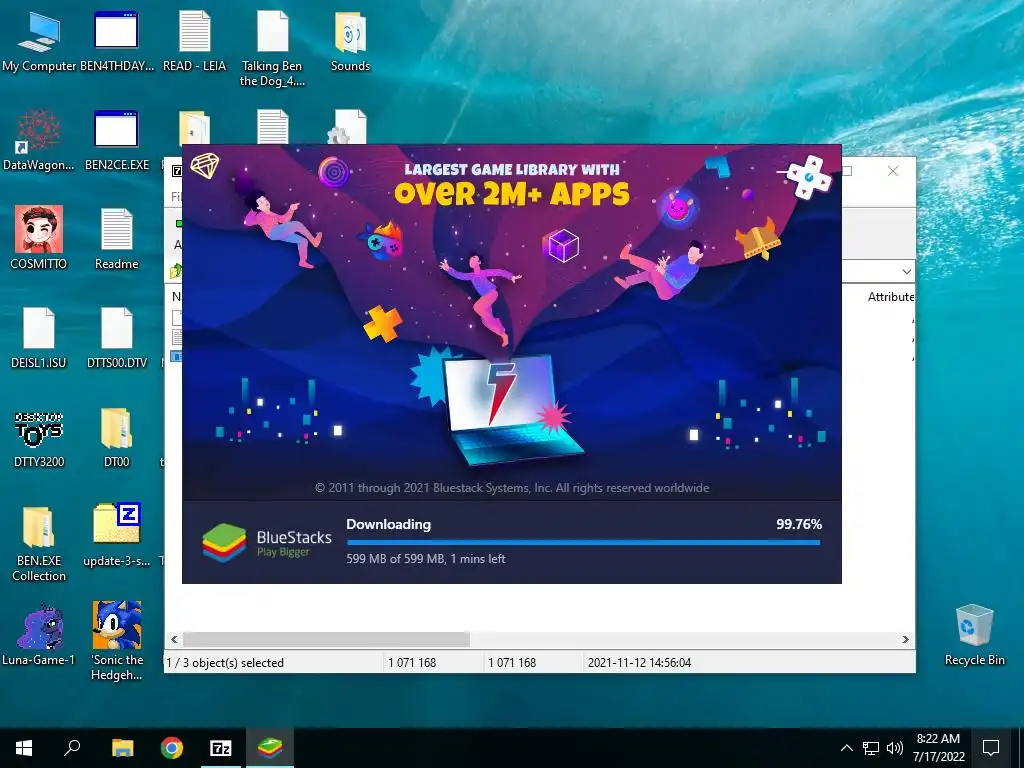Select the Desktop Toys DTTY3200 icon
The image size is (1024, 768).
pyautogui.click(x=39, y=440)
